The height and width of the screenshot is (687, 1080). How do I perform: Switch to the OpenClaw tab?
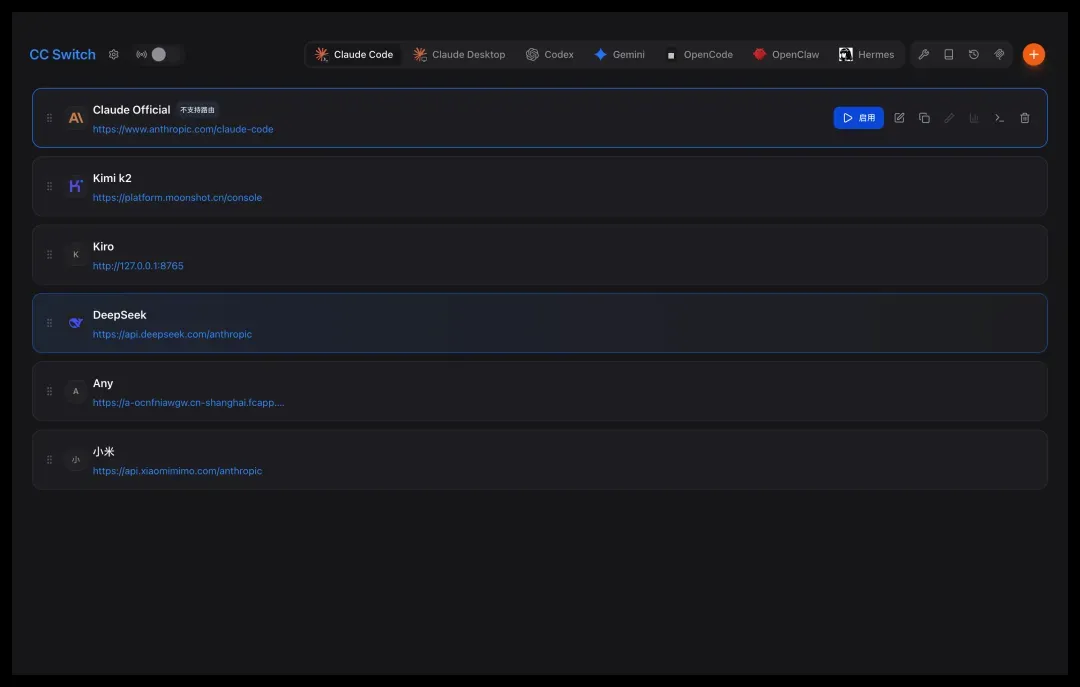coord(786,54)
